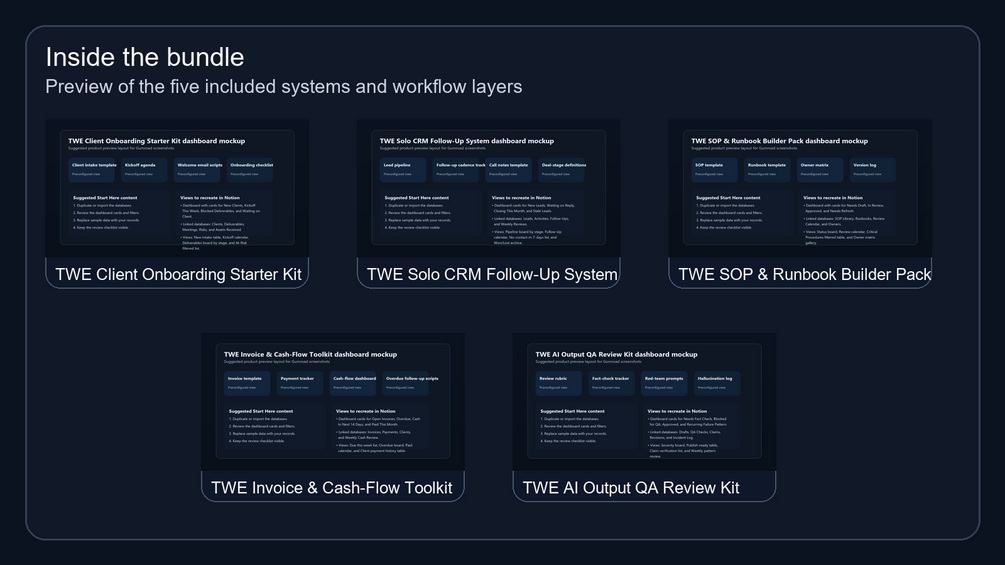The width and height of the screenshot is (1005, 565).
Task: Click the "Lead pipeline" card
Action: click(403, 170)
